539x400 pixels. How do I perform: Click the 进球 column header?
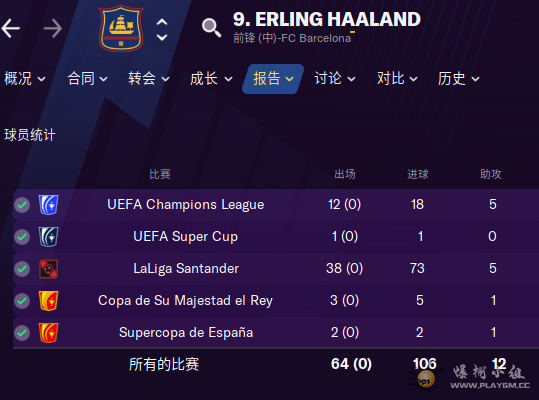pyautogui.click(x=418, y=174)
